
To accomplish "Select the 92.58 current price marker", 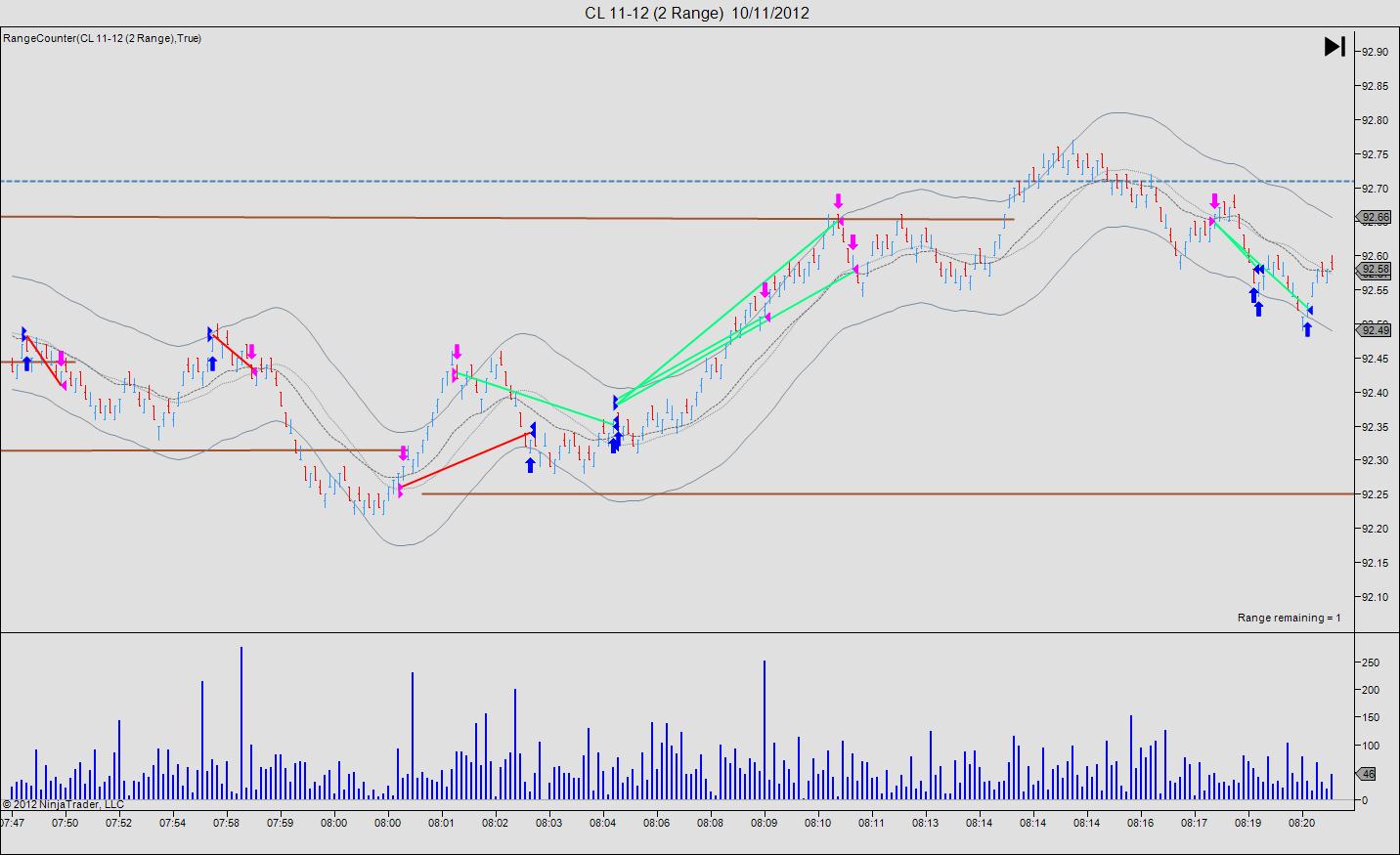I will point(1376,269).
